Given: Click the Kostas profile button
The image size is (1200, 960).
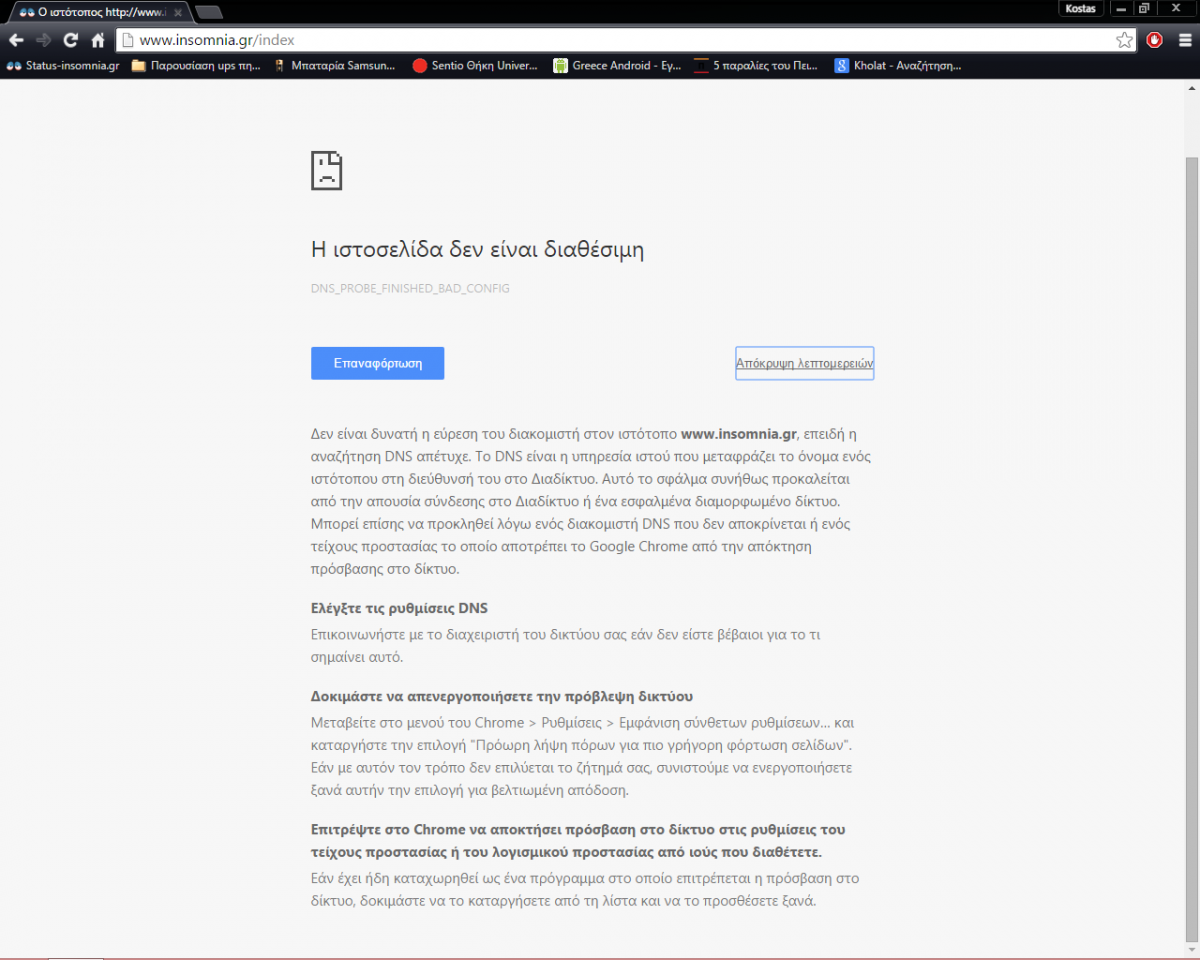Looking at the screenshot, I should tap(1082, 8).
